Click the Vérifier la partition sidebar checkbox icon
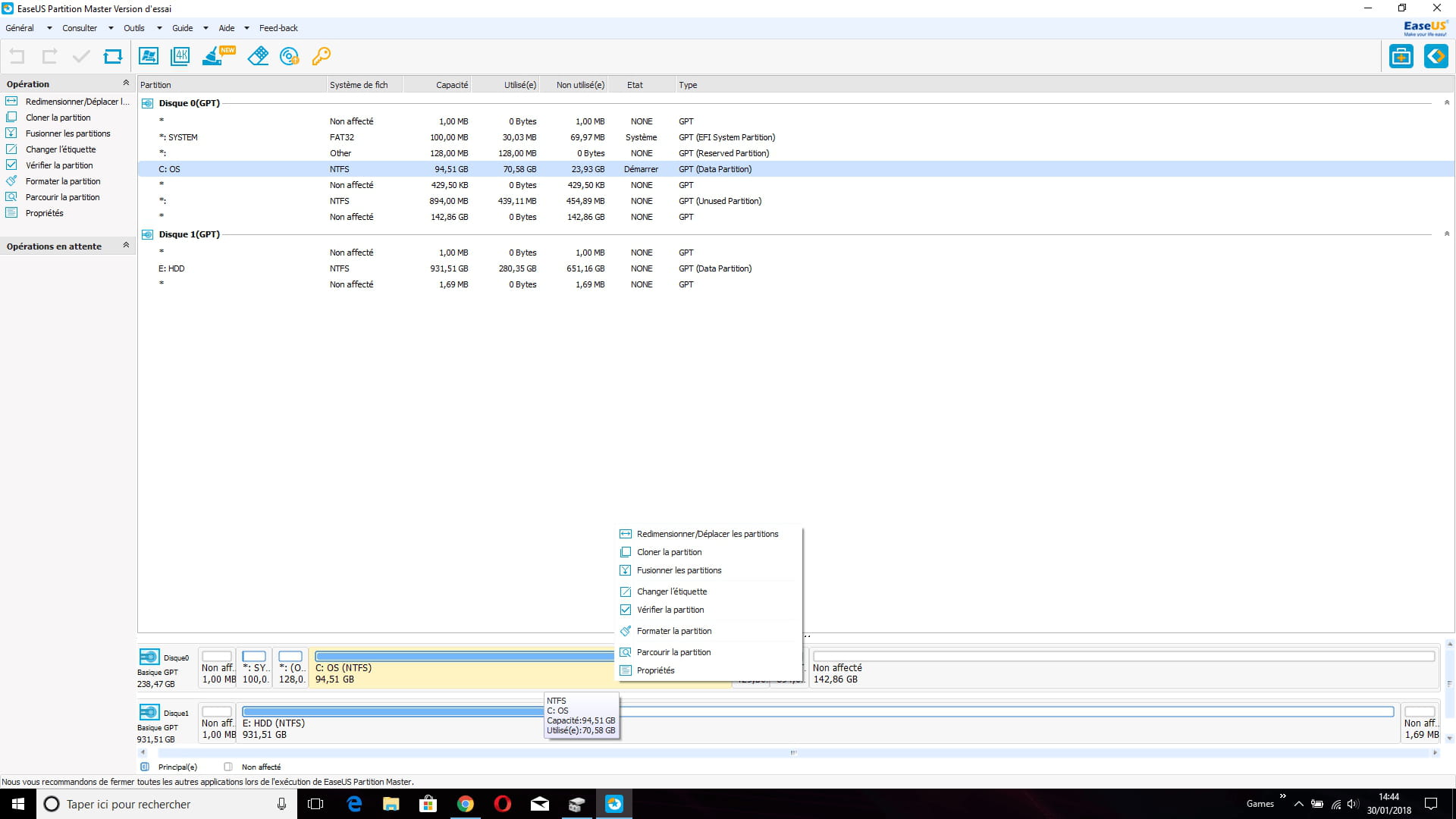1456x819 pixels. tap(11, 165)
